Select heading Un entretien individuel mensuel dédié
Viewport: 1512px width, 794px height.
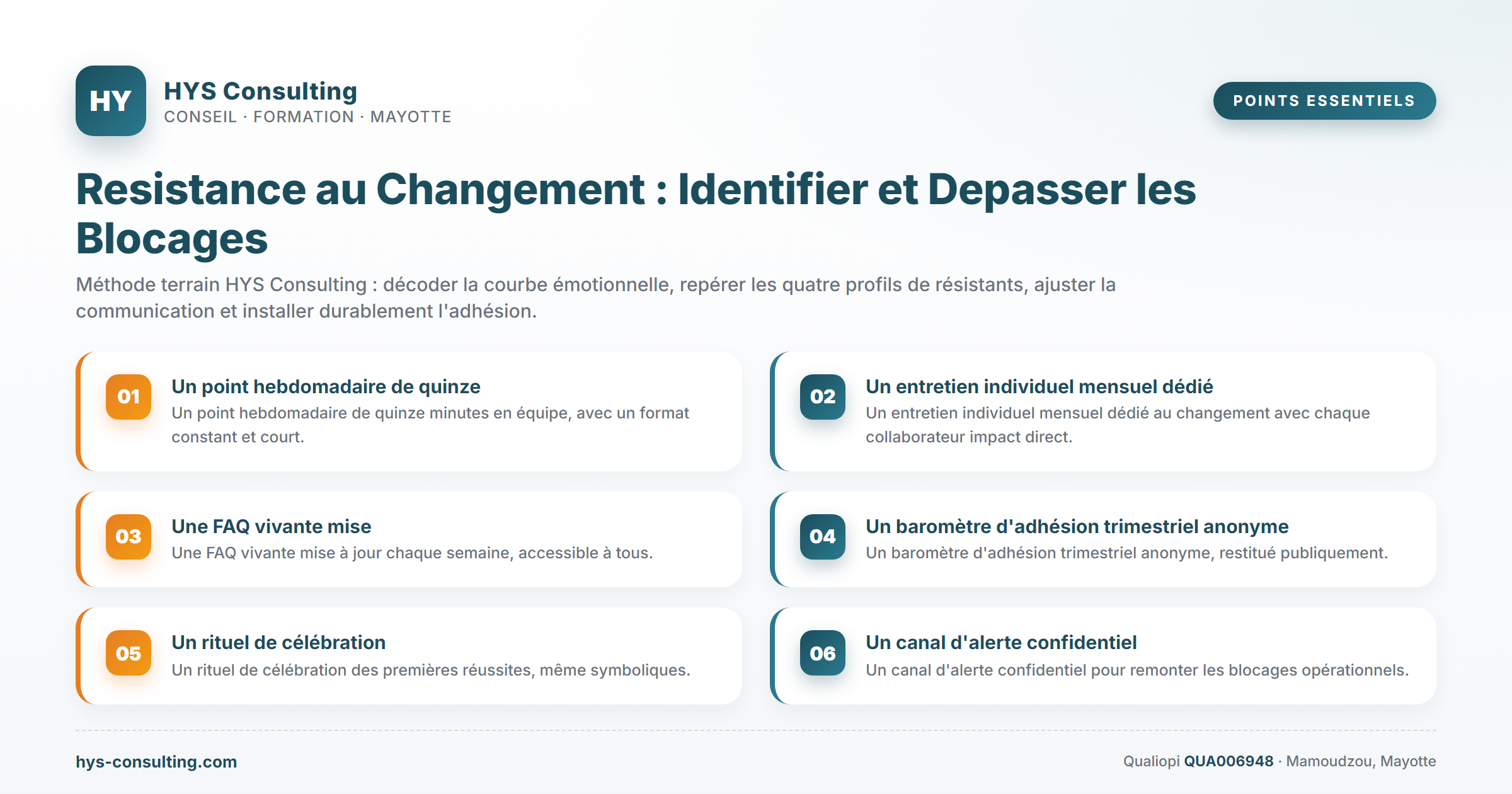click(1039, 386)
